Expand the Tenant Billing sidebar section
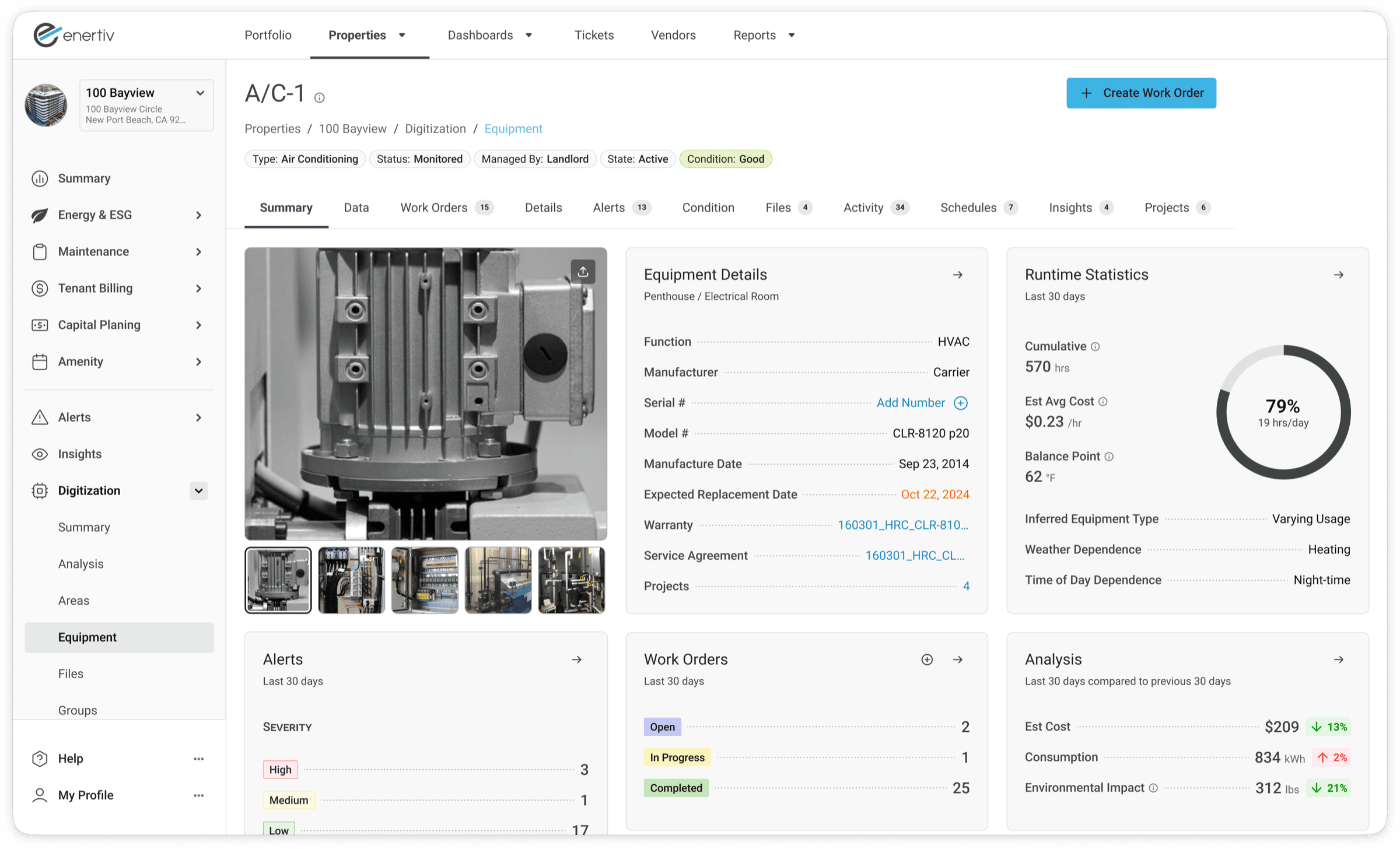 click(x=198, y=289)
